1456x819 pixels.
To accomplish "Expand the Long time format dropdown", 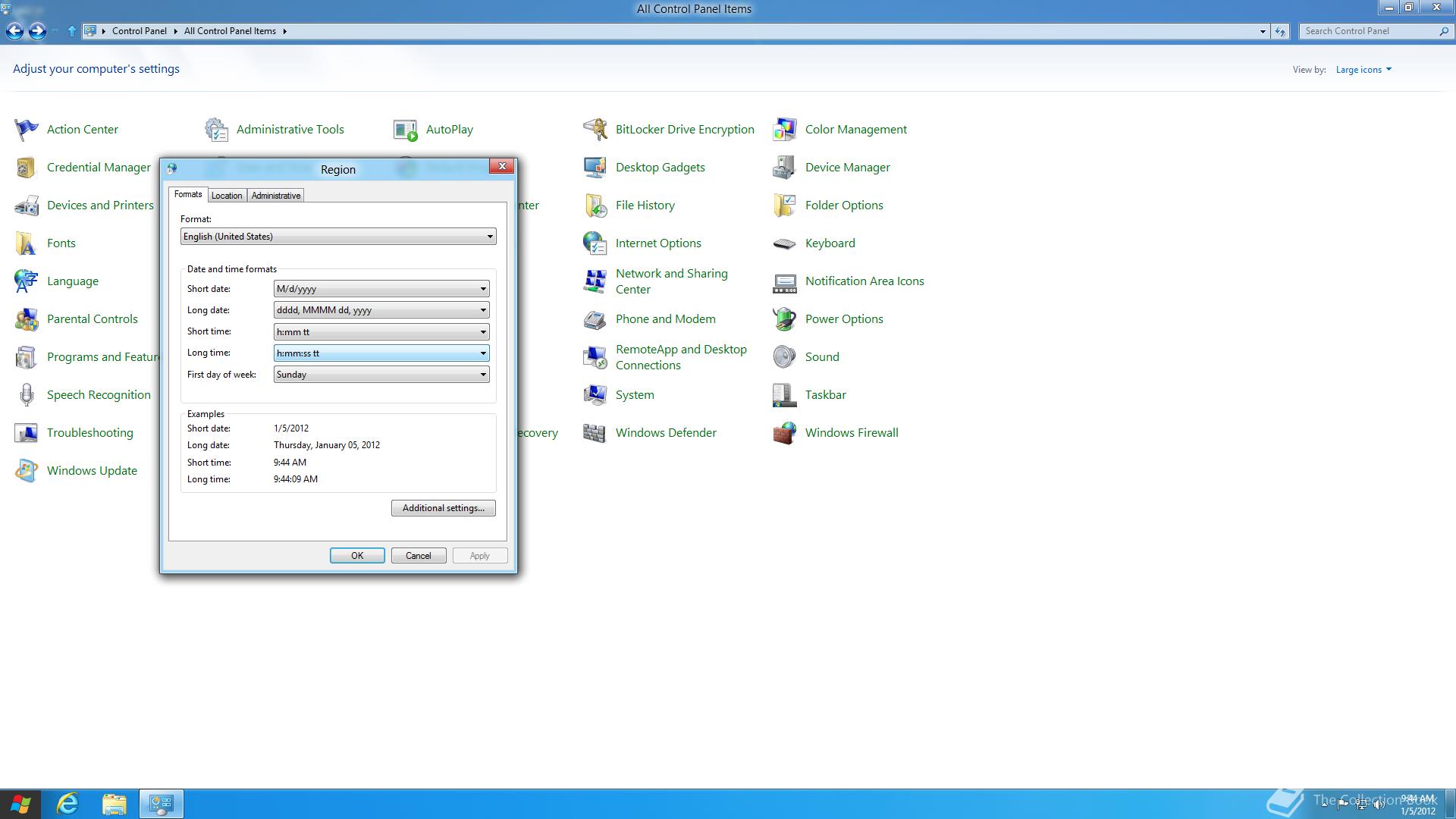I will [x=381, y=353].
